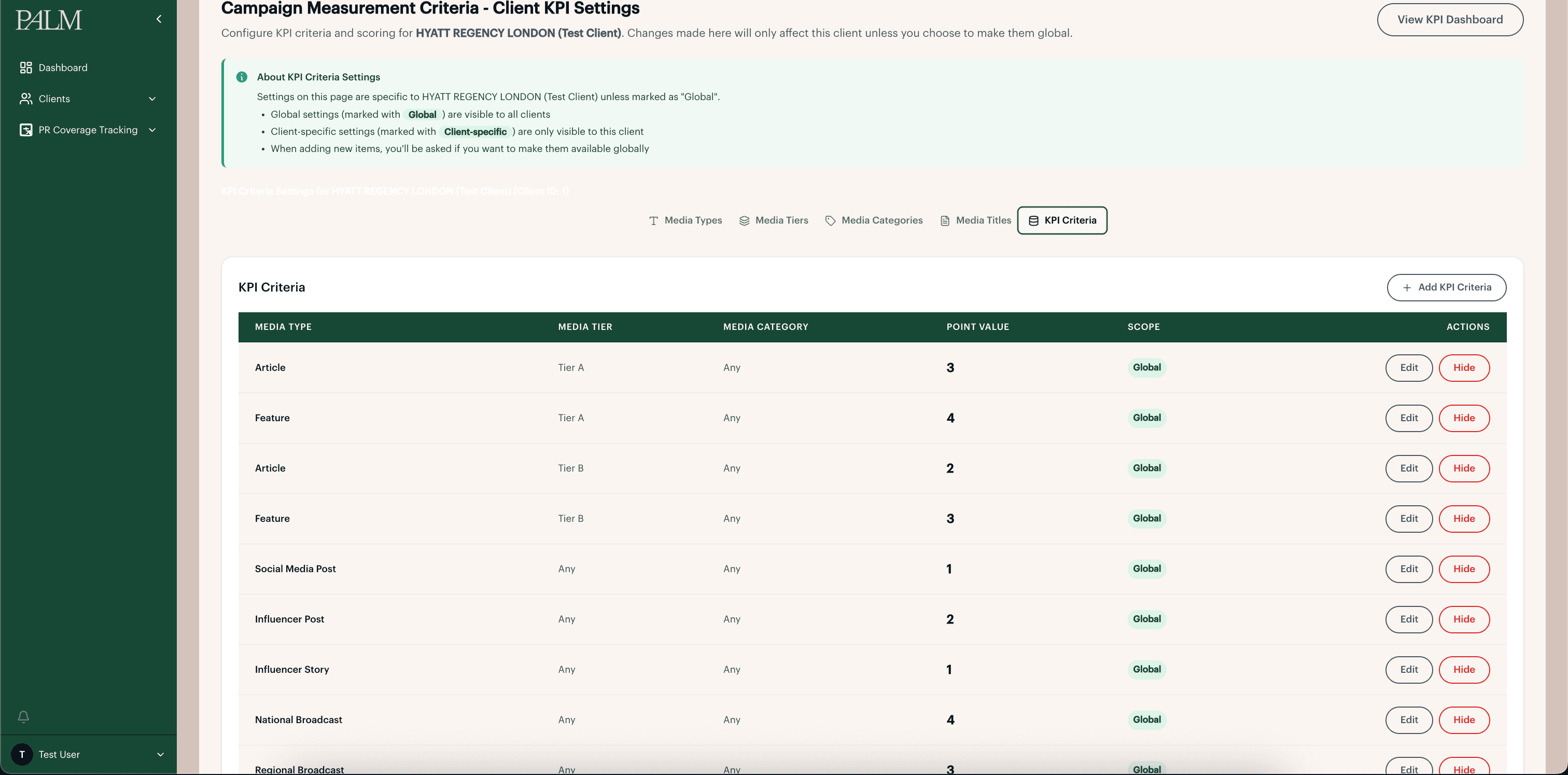Collapse the sidebar with the chevron arrow
This screenshot has height=775, width=1568.
(x=159, y=19)
